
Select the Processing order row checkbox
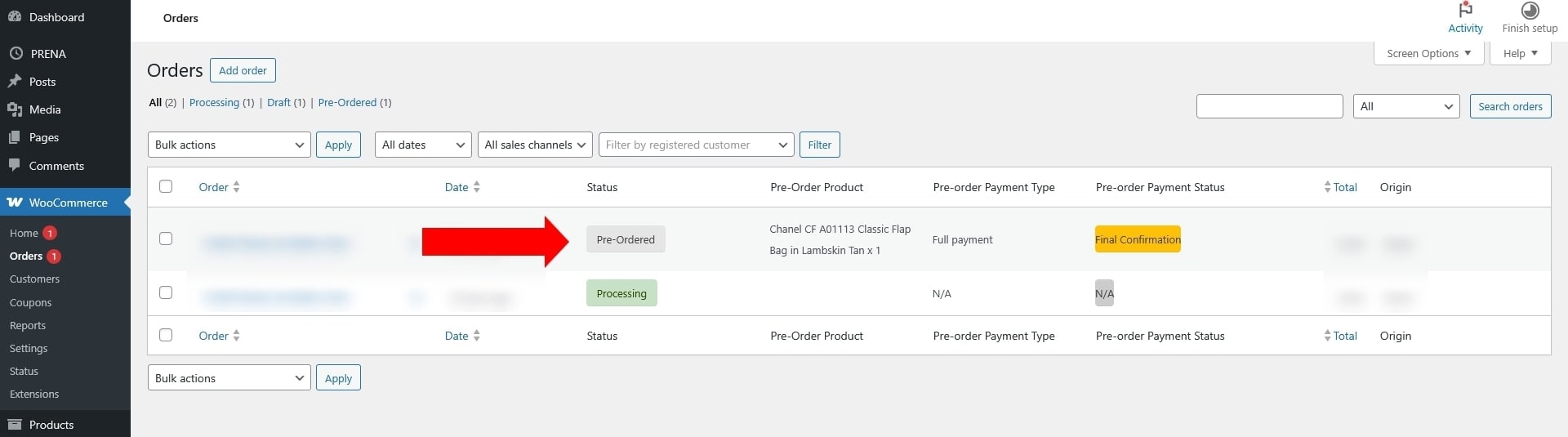(166, 292)
